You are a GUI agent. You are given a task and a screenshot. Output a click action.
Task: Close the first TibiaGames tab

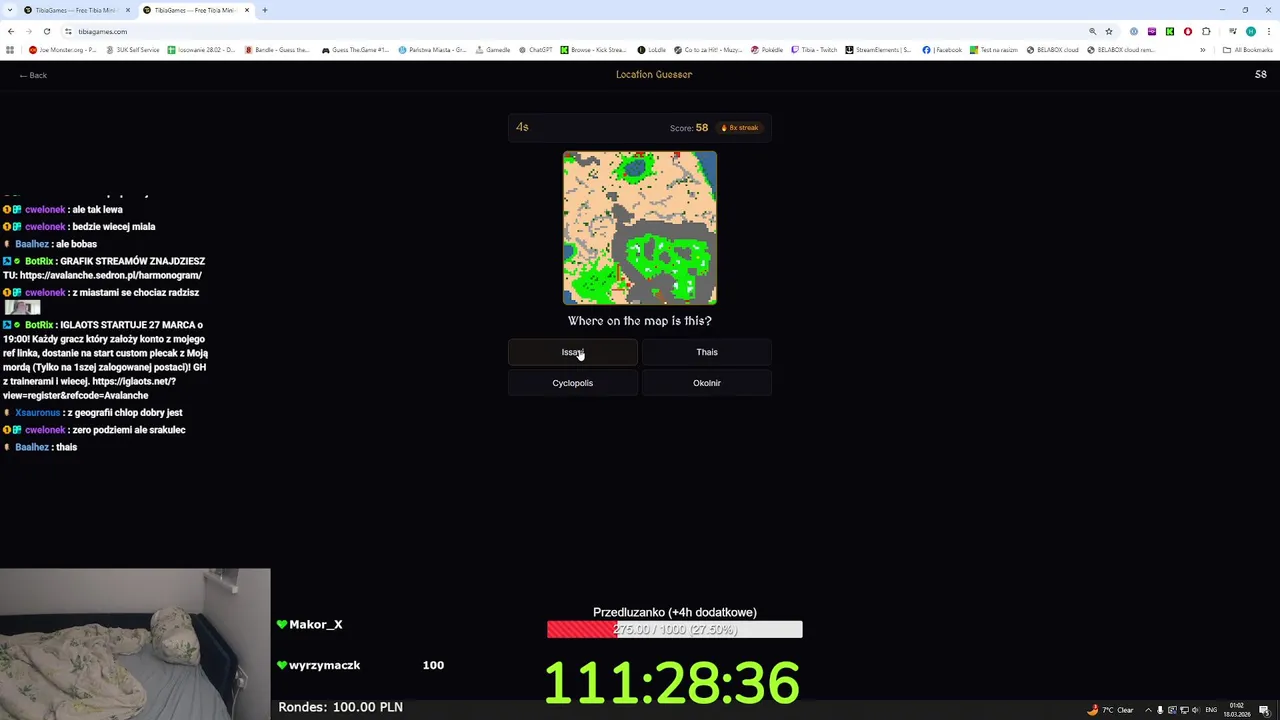[x=128, y=10]
